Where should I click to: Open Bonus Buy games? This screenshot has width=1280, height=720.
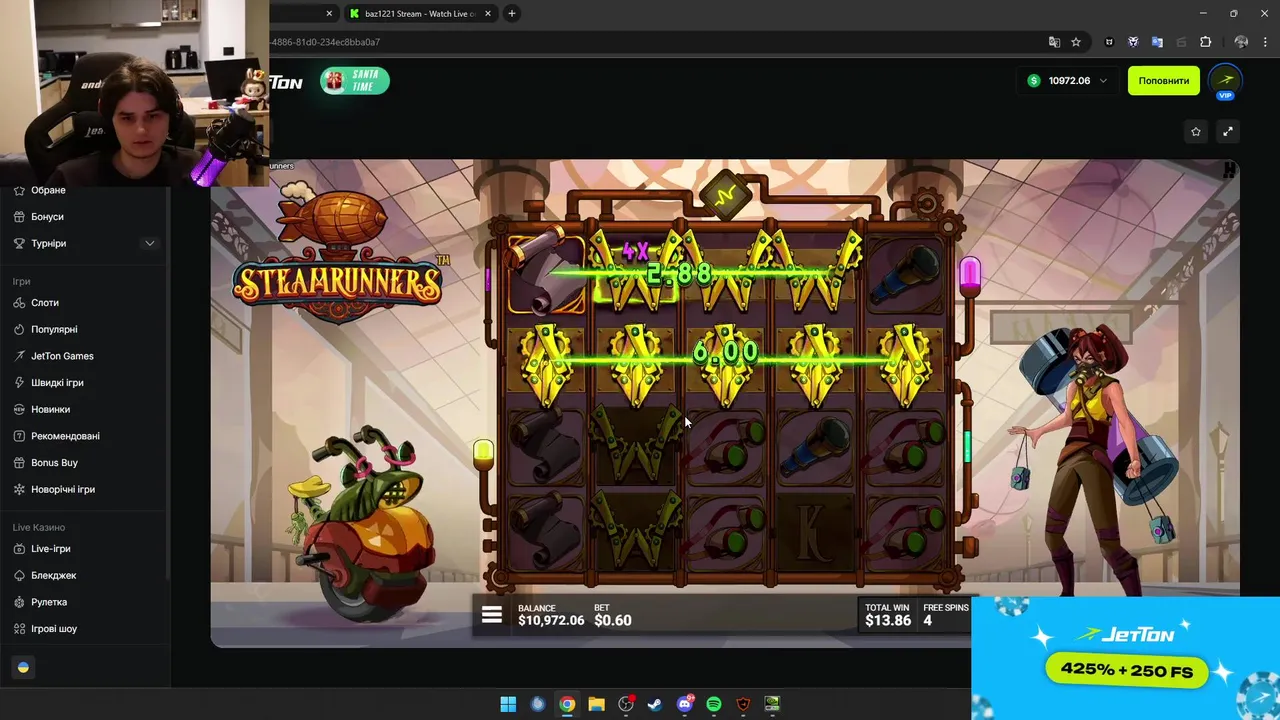point(54,463)
